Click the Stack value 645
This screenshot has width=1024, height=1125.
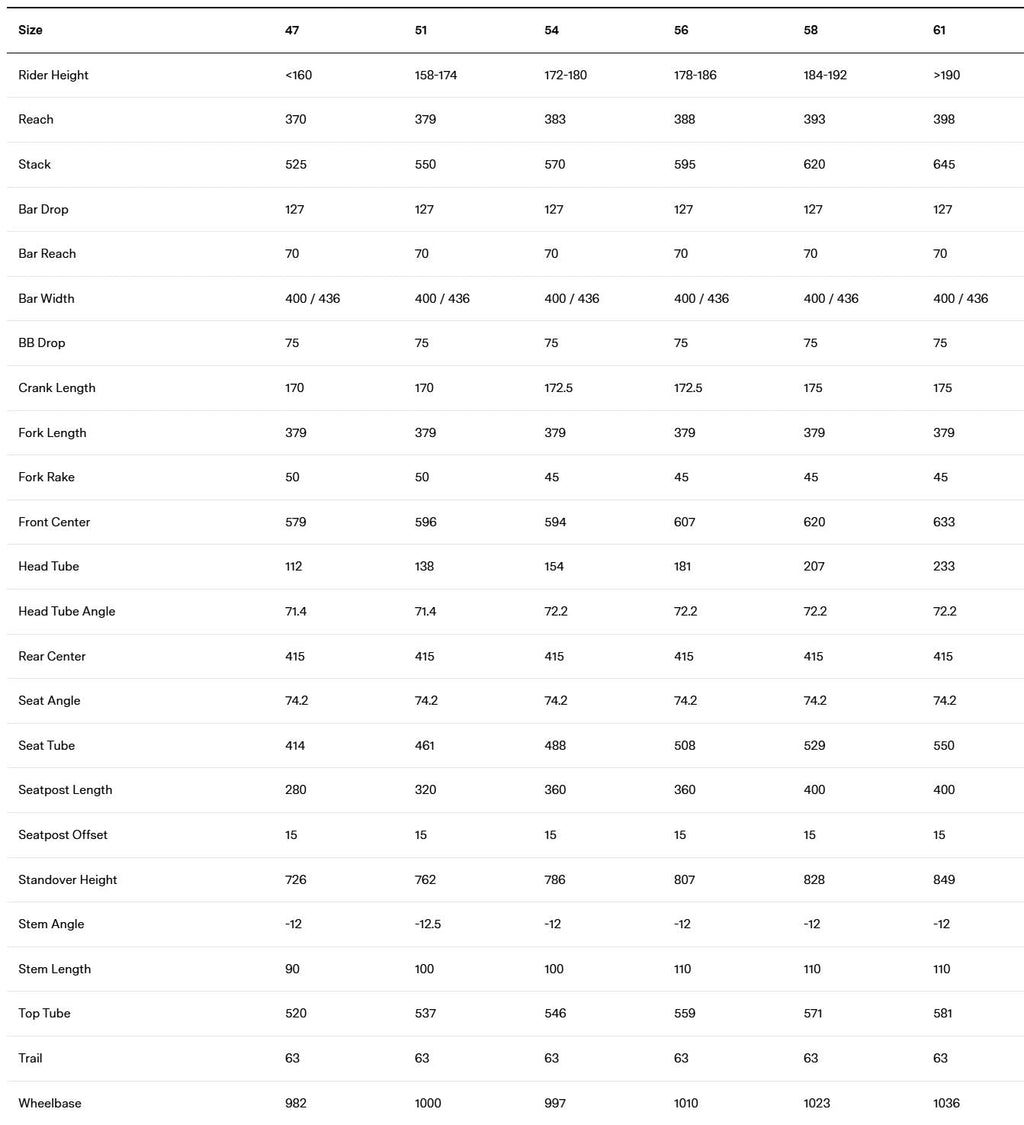click(944, 164)
